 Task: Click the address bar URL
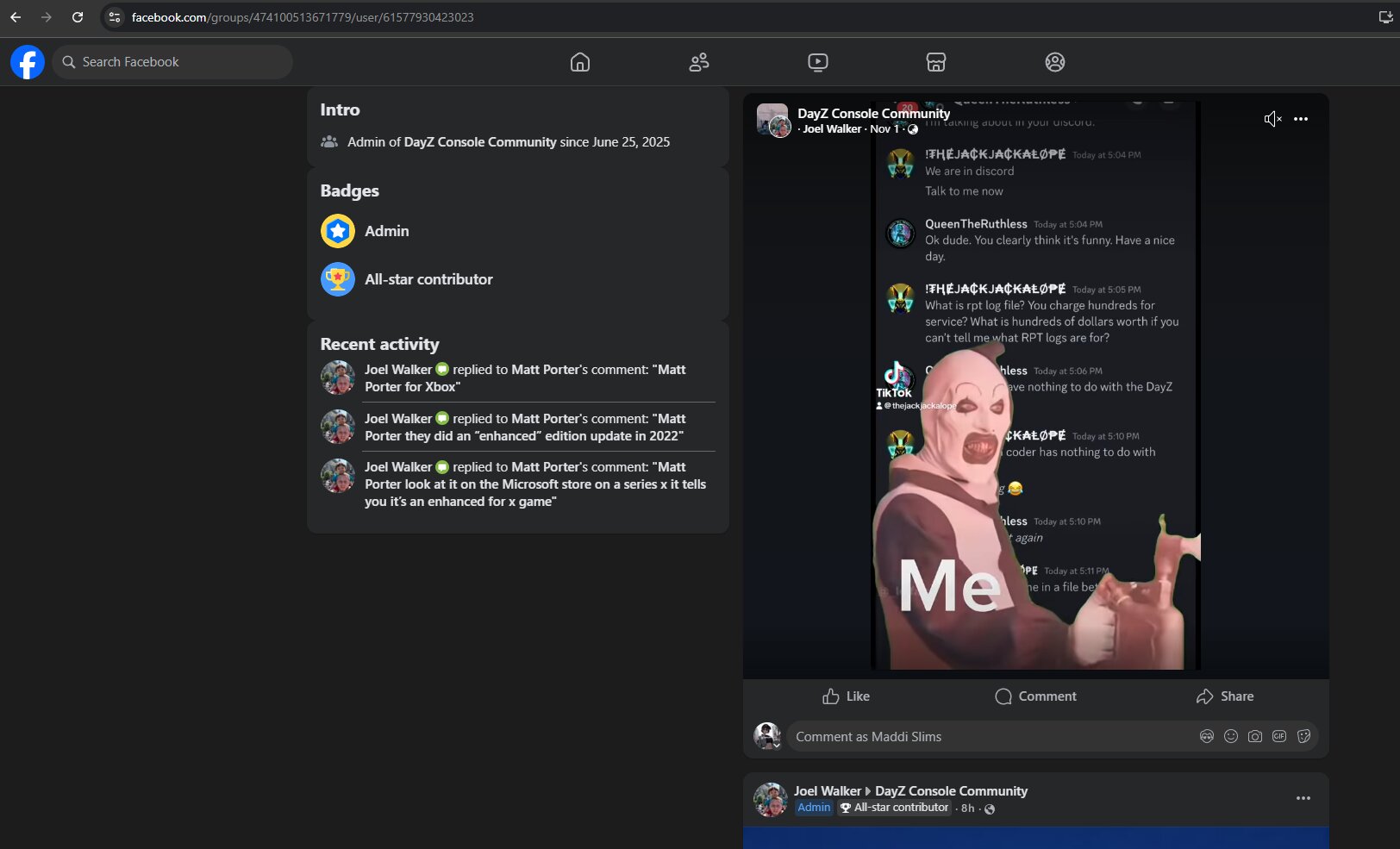pyautogui.click(x=303, y=17)
